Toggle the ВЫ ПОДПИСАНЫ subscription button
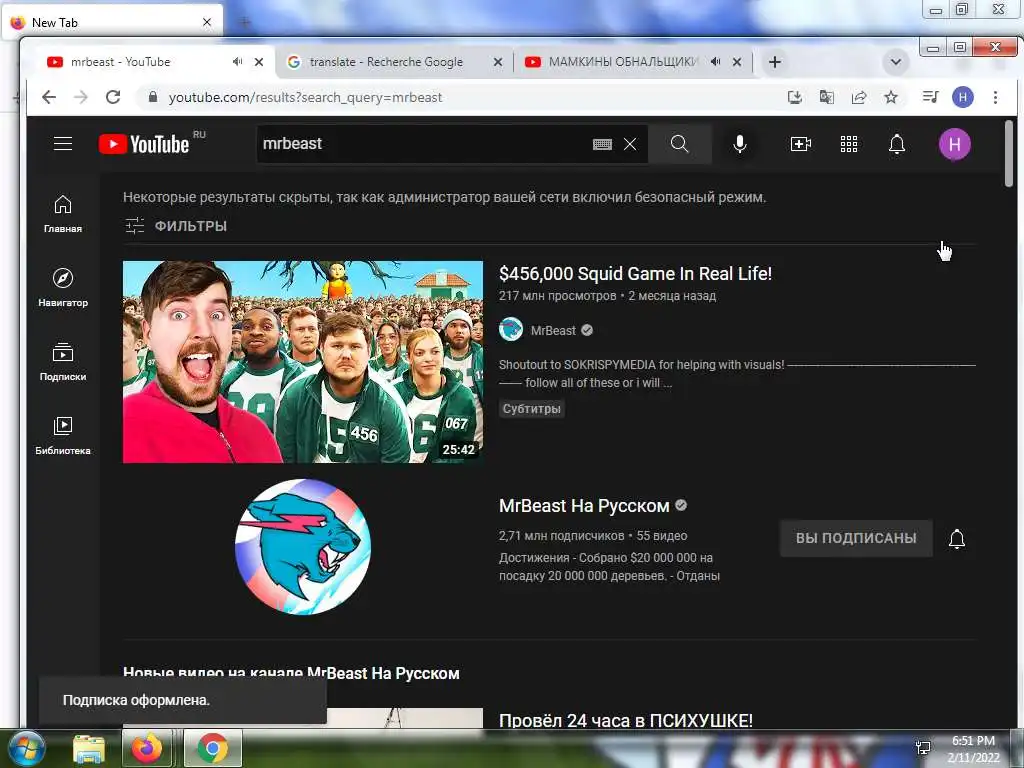The image size is (1024, 768). pyautogui.click(x=856, y=538)
